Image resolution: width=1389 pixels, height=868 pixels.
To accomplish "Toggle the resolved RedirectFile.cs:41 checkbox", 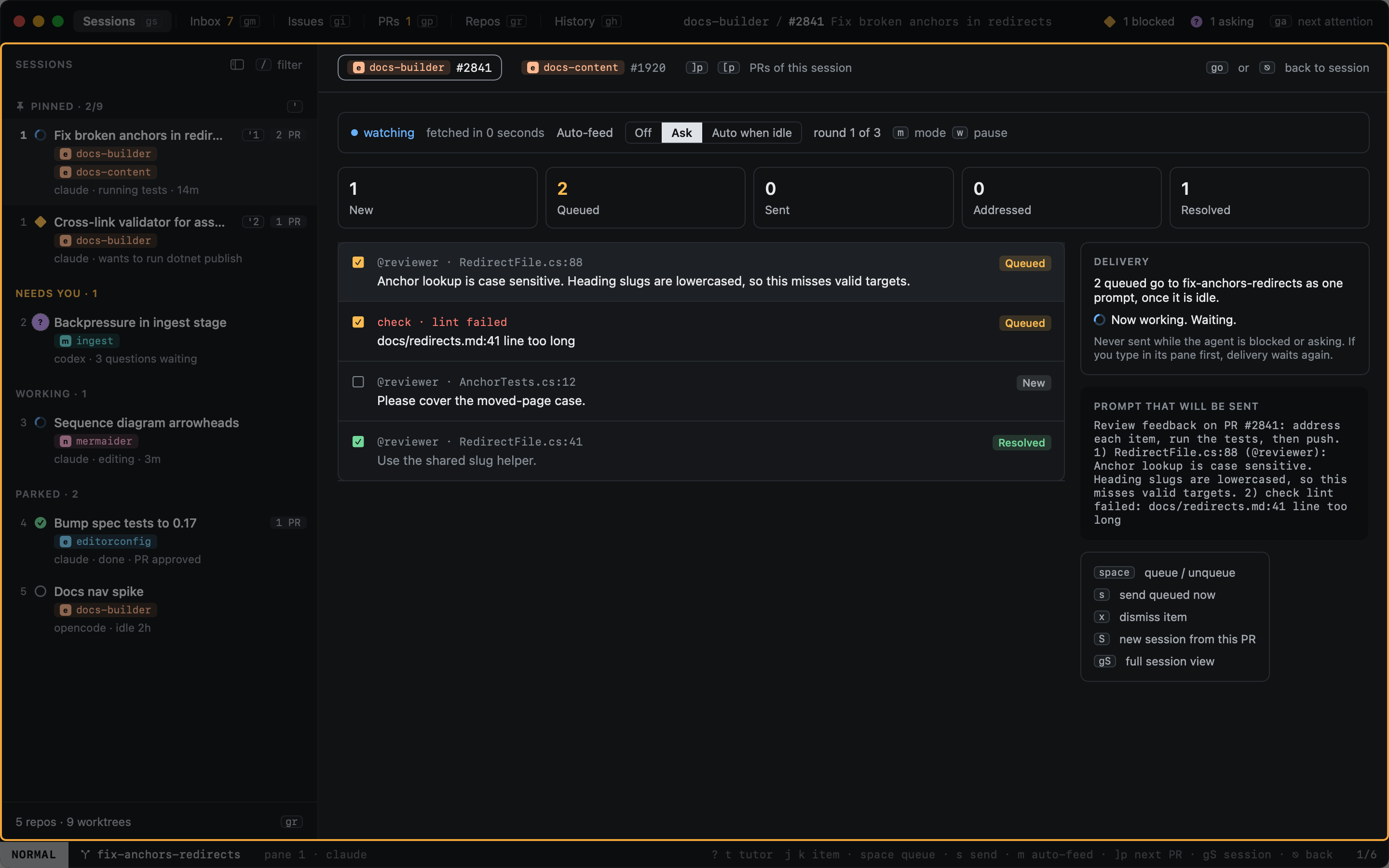I will click(358, 441).
